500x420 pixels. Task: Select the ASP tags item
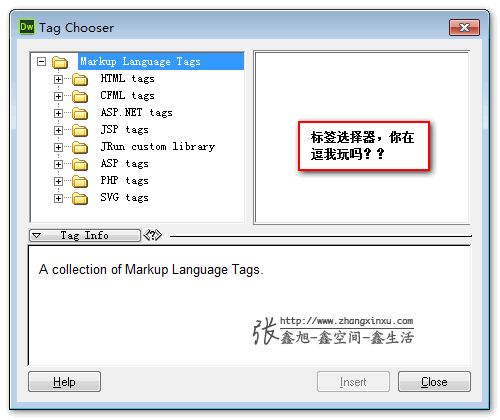[125, 164]
